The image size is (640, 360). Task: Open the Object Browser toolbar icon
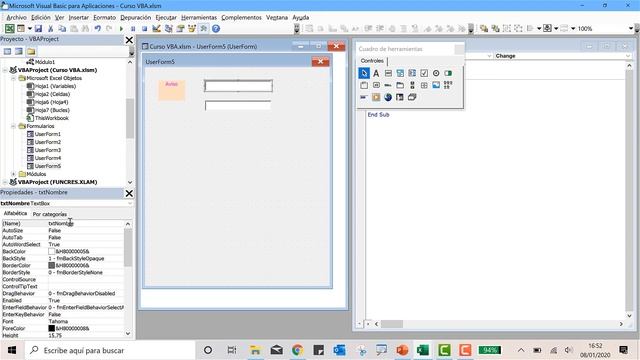tap(192, 29)
